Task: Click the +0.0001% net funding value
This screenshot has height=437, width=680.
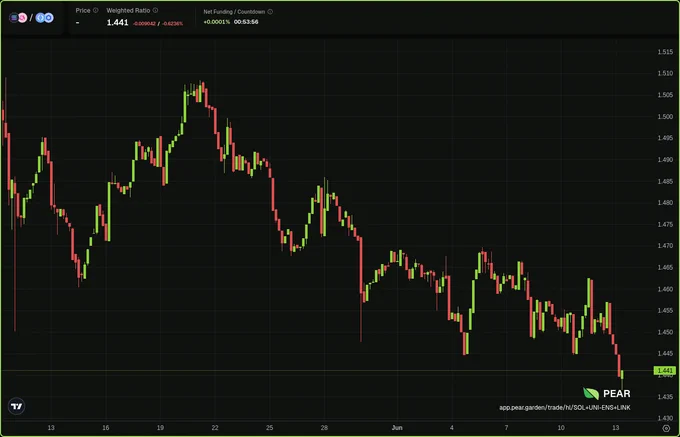Action: 216,22
